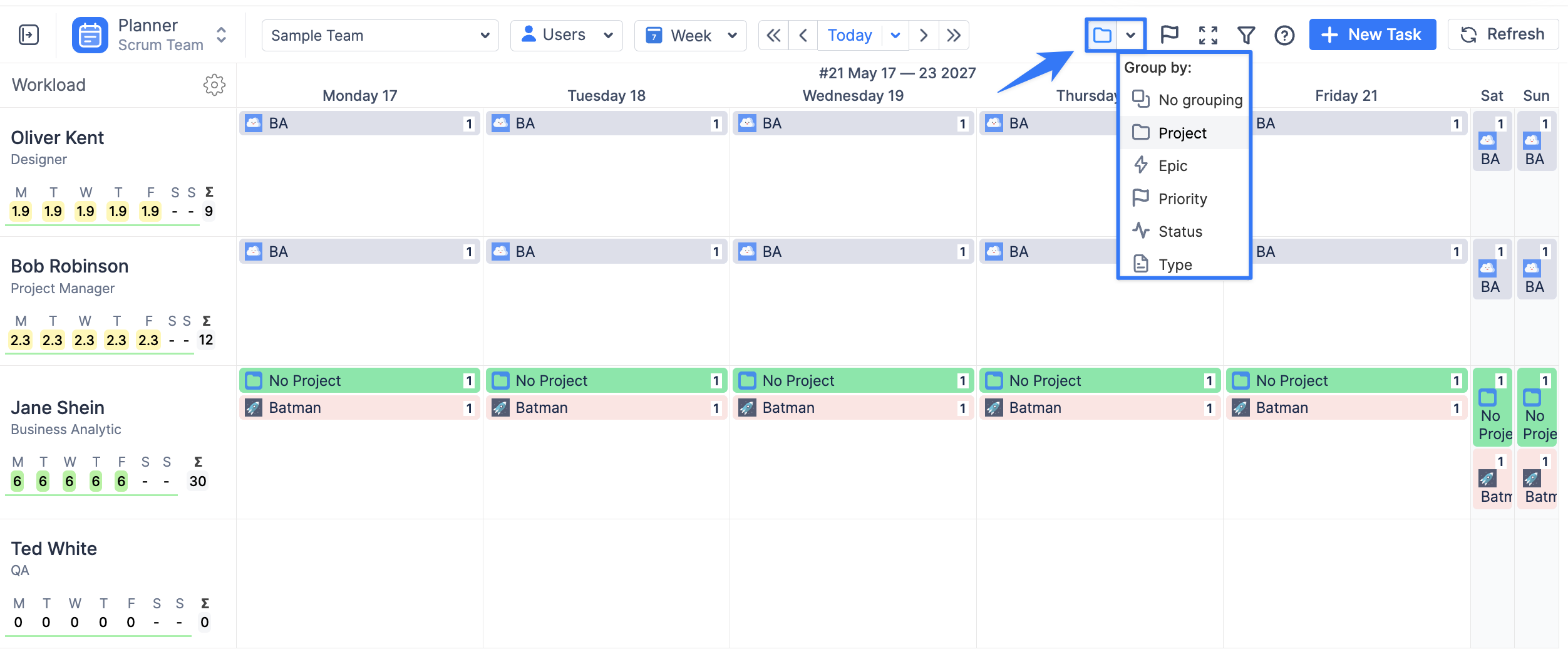Create a New Task
This screenshot has height=649, width=1568.
tap(1373, 34)
